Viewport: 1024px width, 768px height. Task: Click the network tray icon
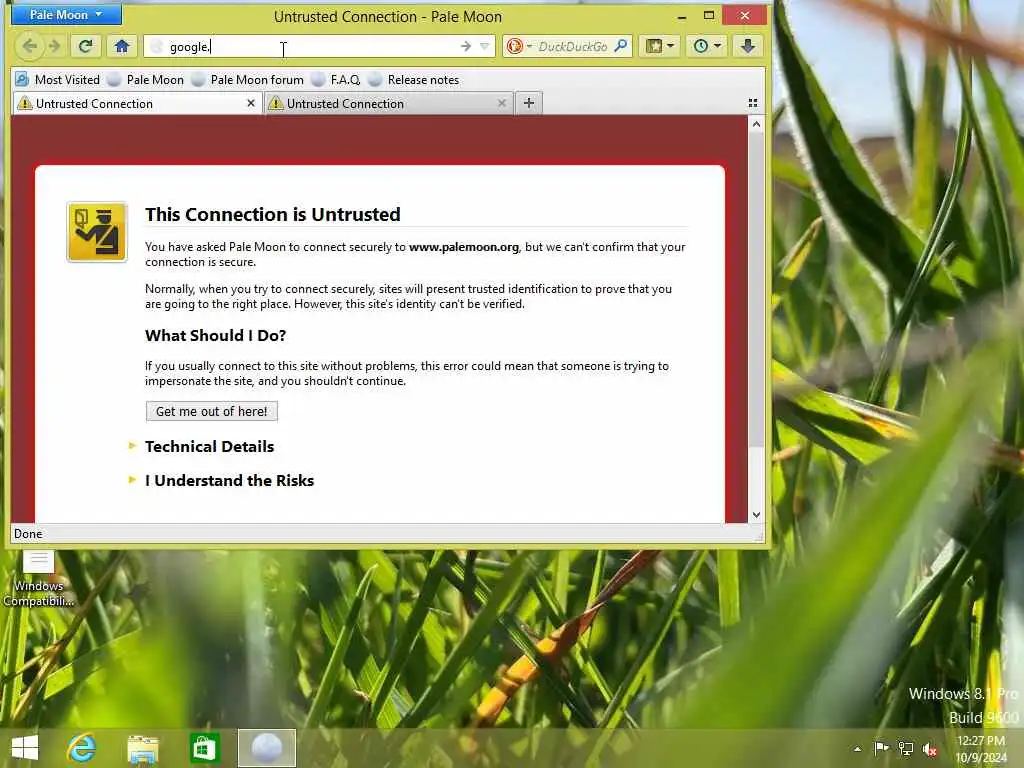[906, 748]
